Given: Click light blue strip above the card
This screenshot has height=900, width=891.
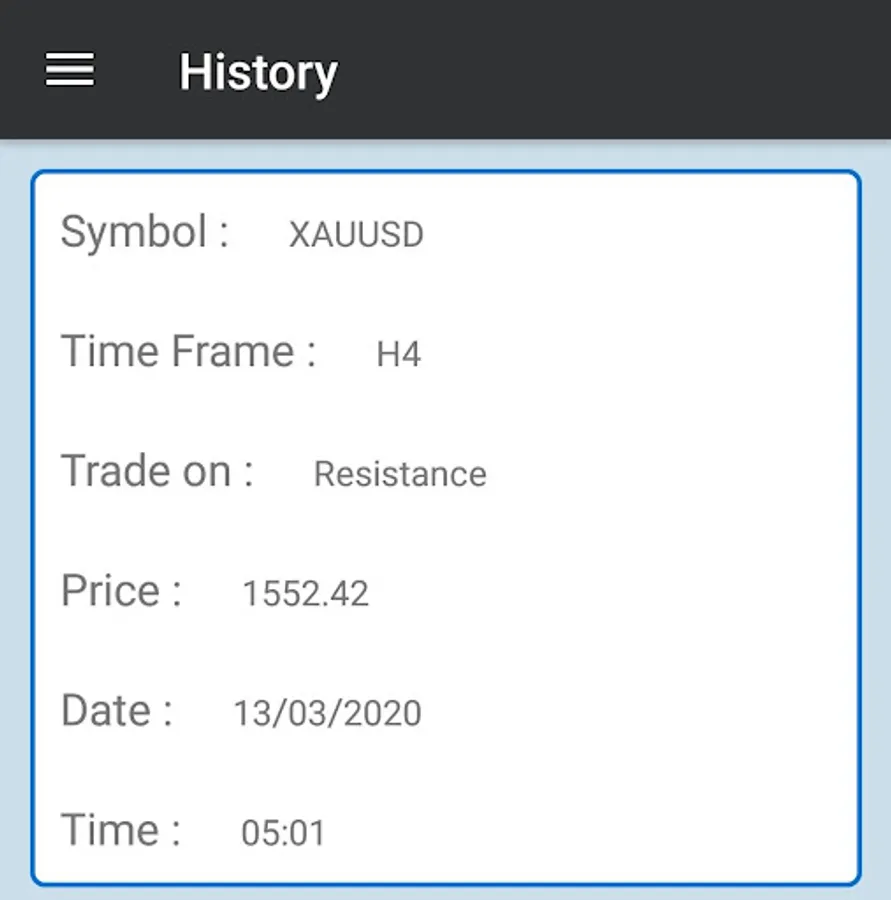Looking at the screenshot, I should (445, 154).
